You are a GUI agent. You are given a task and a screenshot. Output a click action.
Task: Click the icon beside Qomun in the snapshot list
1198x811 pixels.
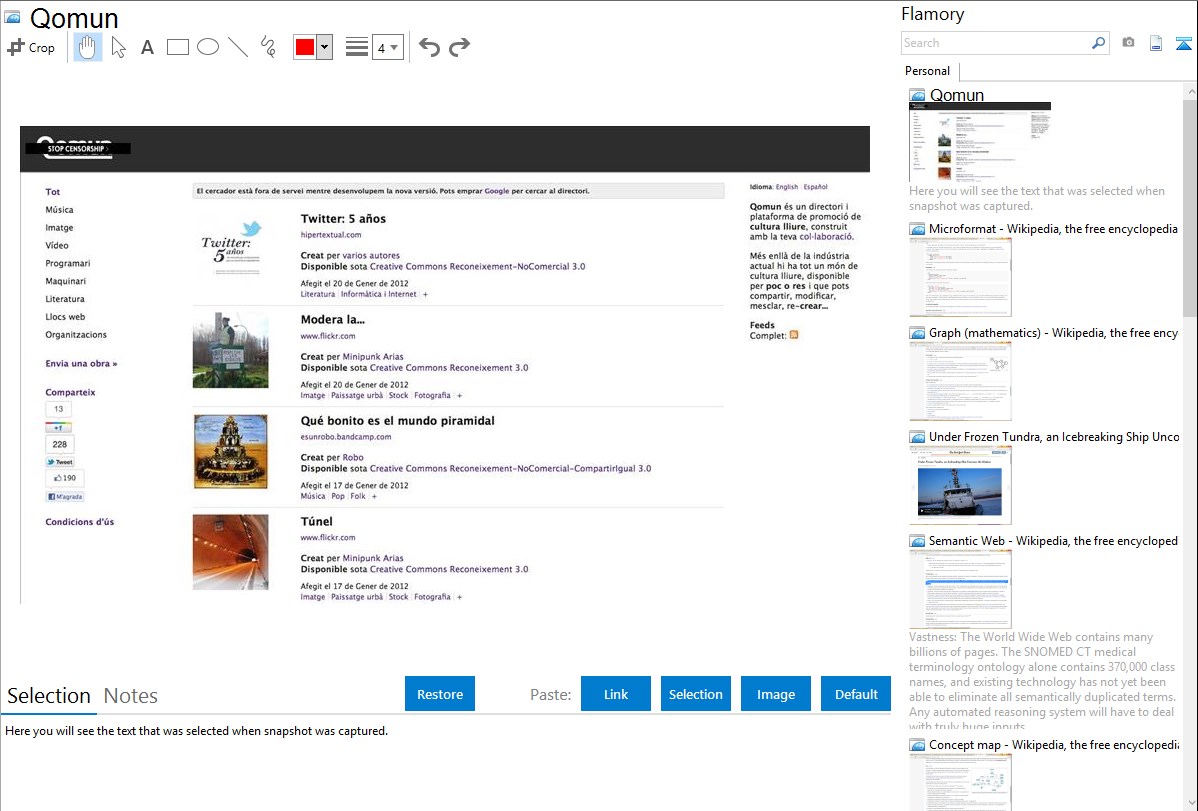coord(917,96)
